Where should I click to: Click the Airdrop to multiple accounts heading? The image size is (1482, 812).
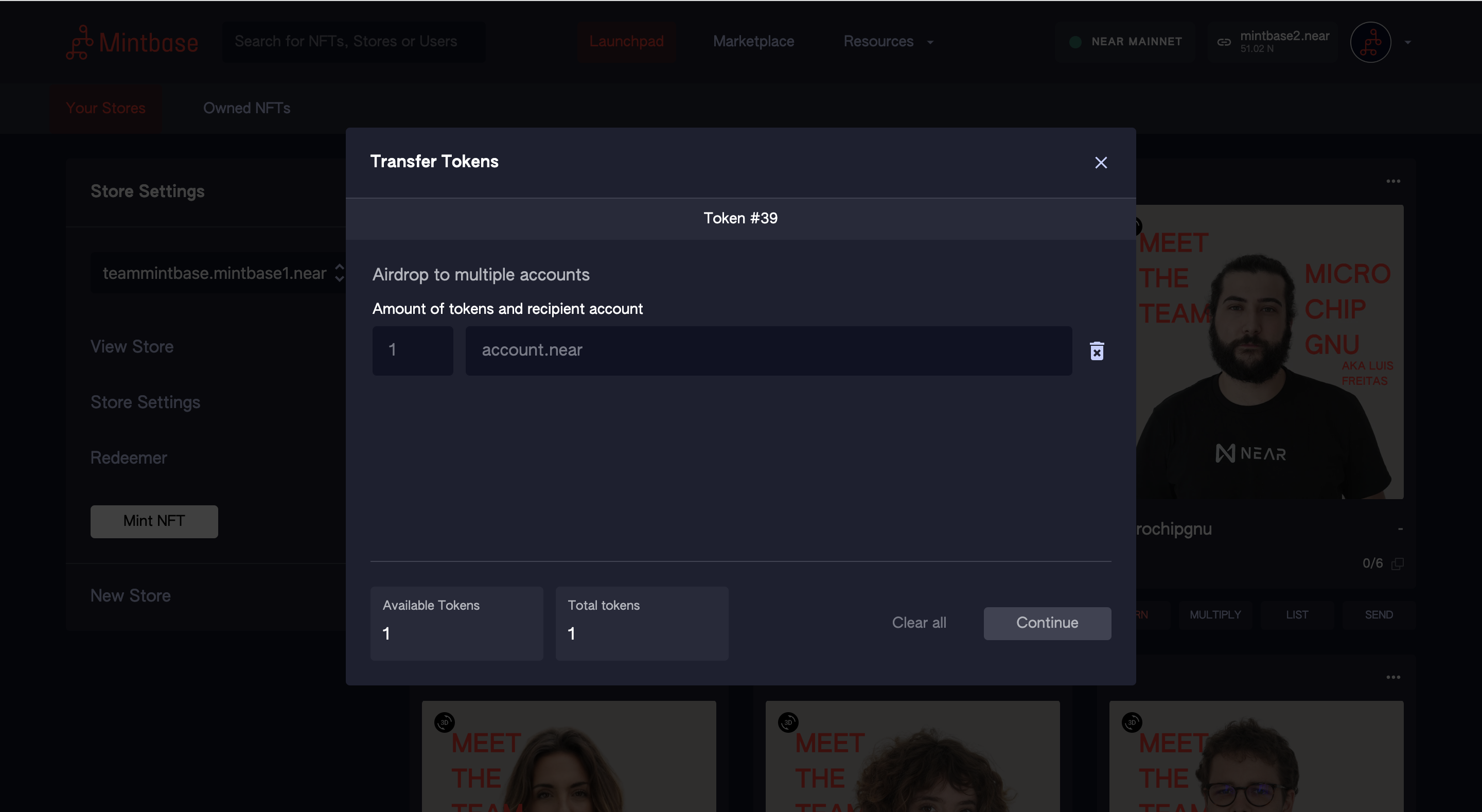[x=481, y=274]
